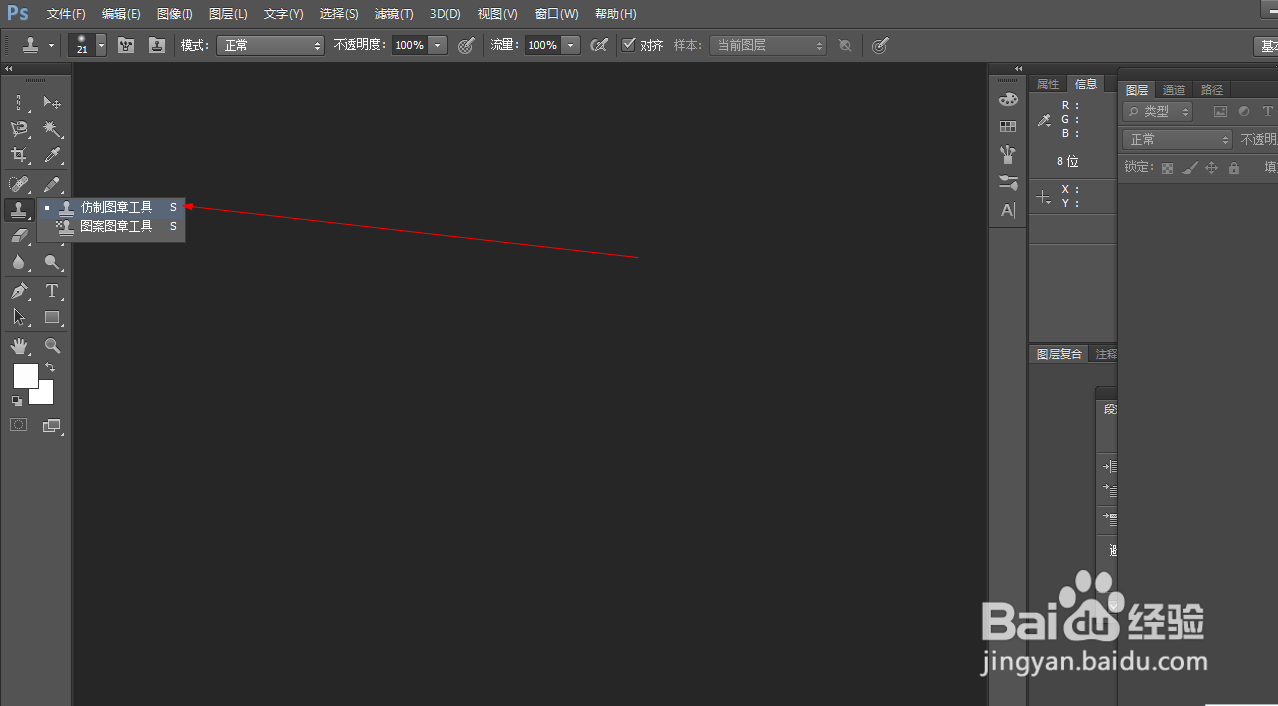Screen dimensions: 1278x706
Task: Choose 仿制图章工具 from the flyout
Action: (111, 207)
